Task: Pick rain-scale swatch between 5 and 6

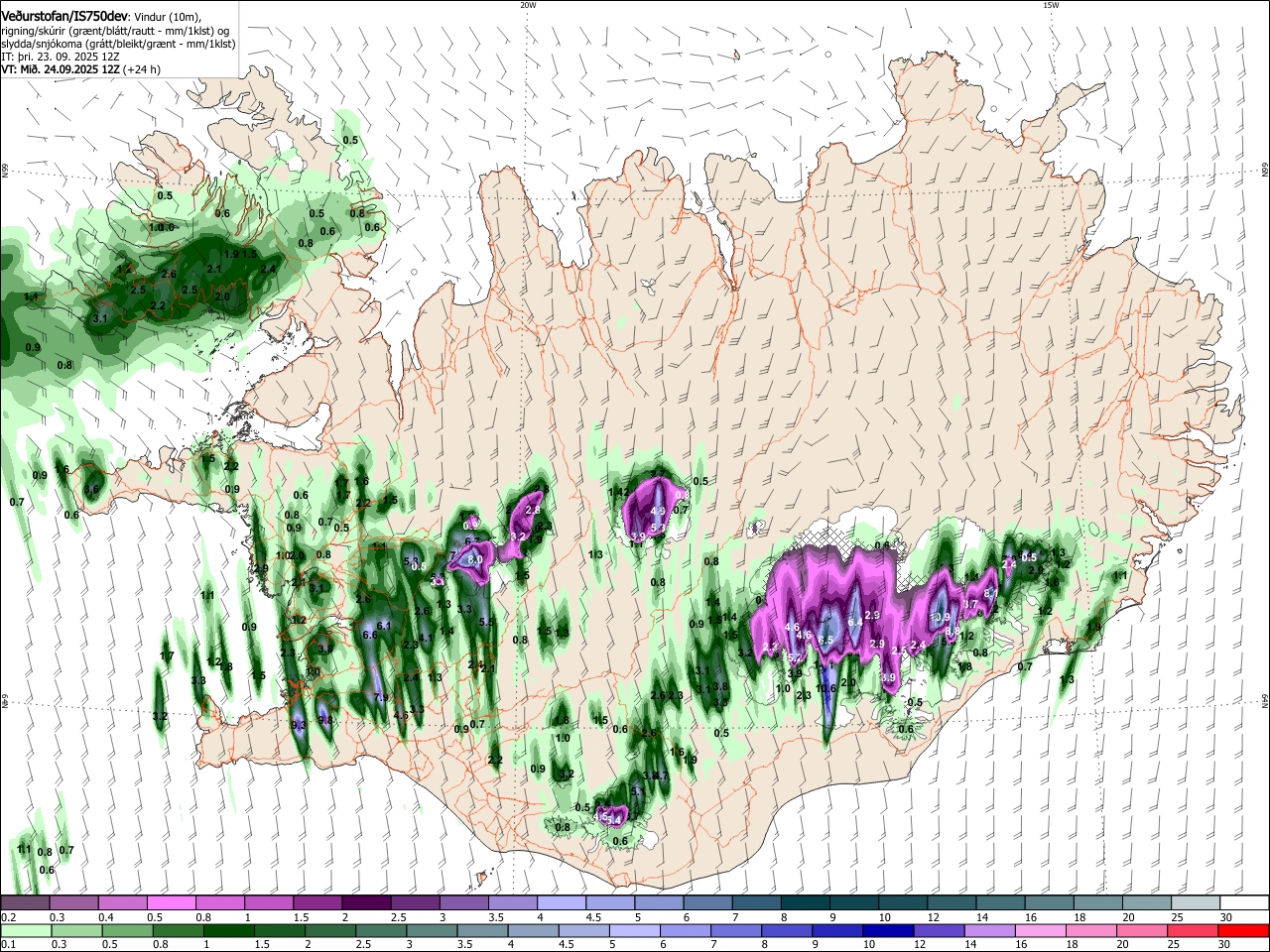Action: (x=635, y=930)
